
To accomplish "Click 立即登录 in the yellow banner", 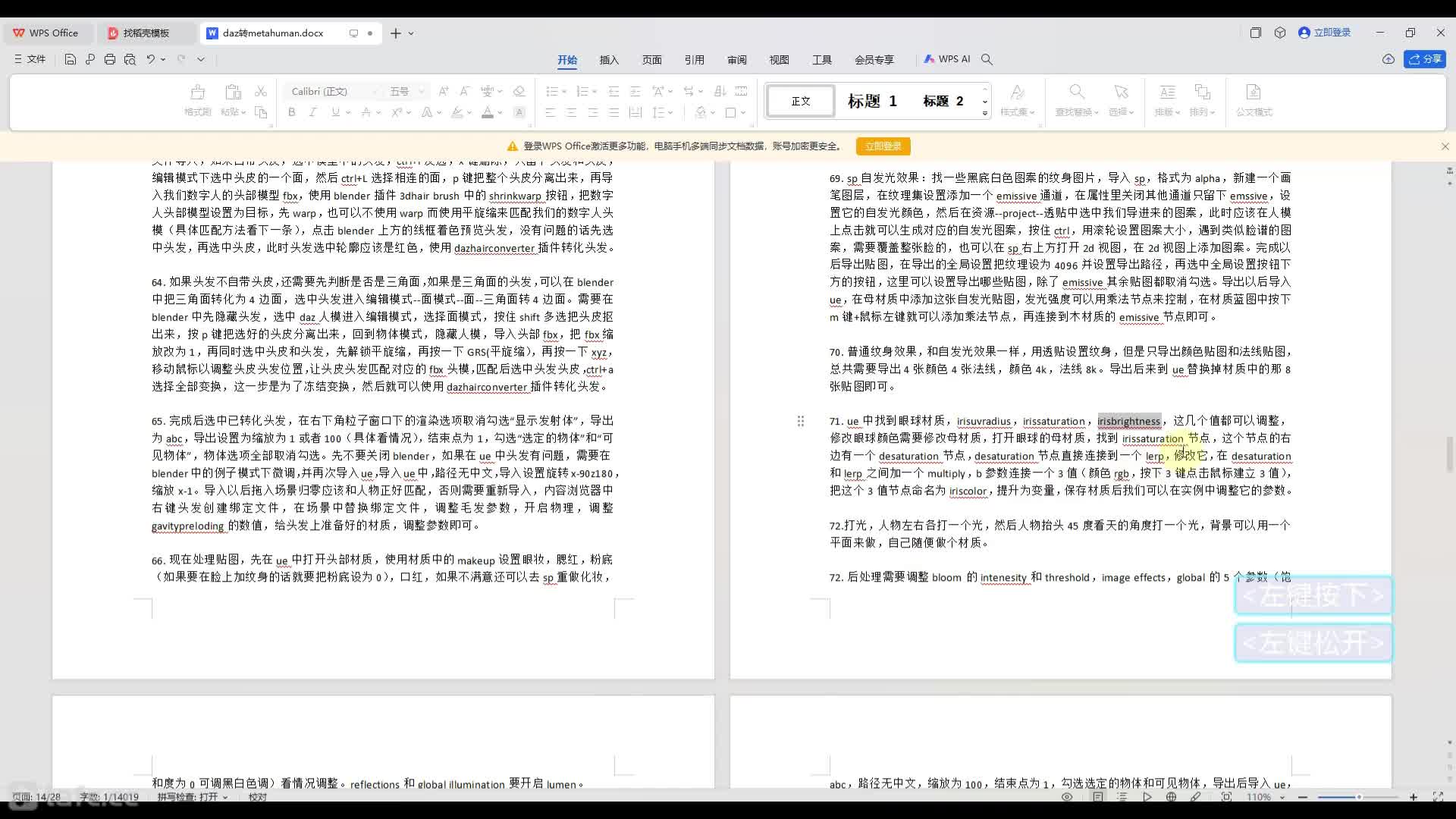I will (x=883, y=146).
